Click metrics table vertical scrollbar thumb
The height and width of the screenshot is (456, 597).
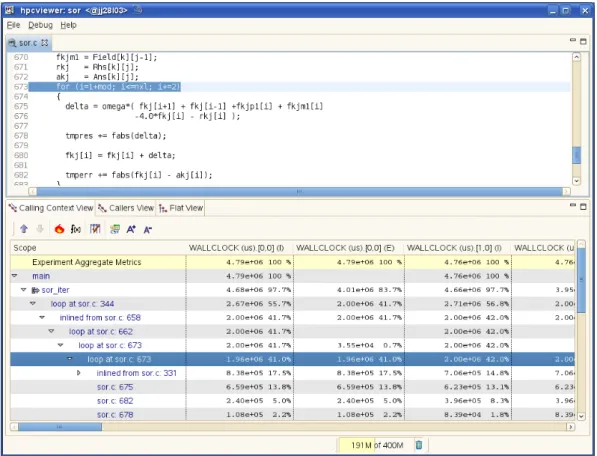point(581,280)
